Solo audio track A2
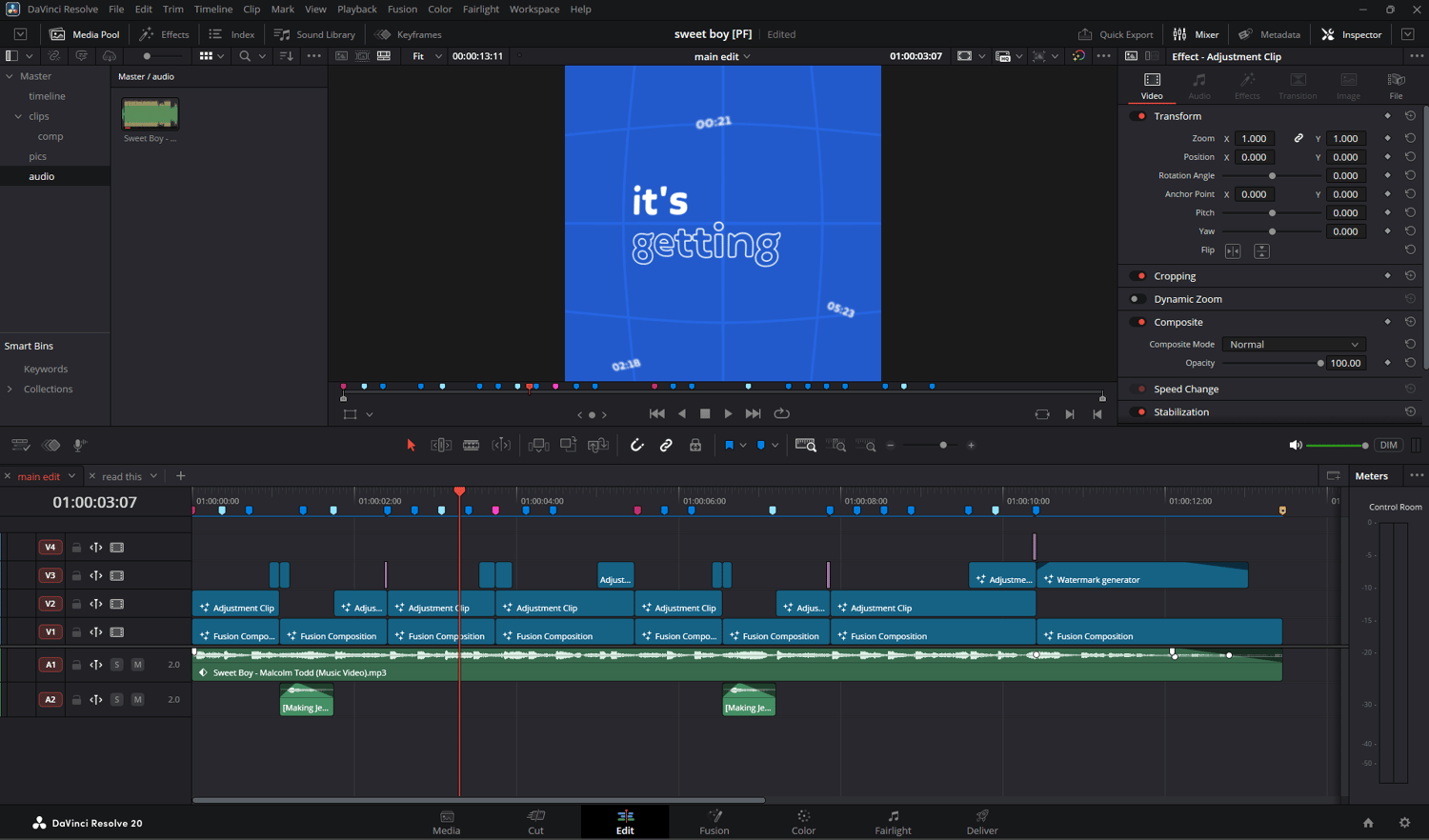The width and height of the screenshot is (1429, 840). [117, 699]
